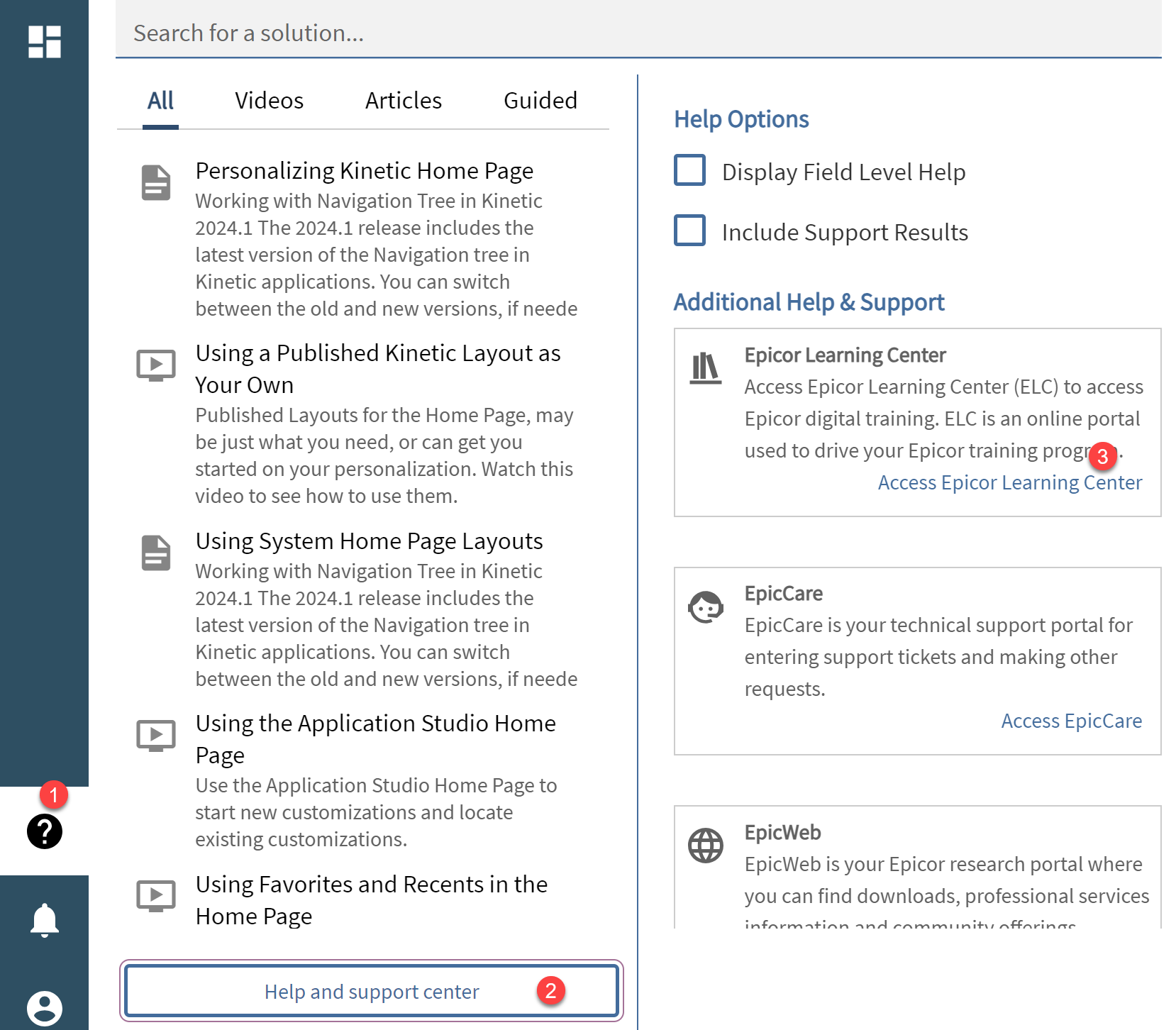Click 'Use the Application Studio Home Page' description
1176x1030 pixels.
(x=377, y=812)
